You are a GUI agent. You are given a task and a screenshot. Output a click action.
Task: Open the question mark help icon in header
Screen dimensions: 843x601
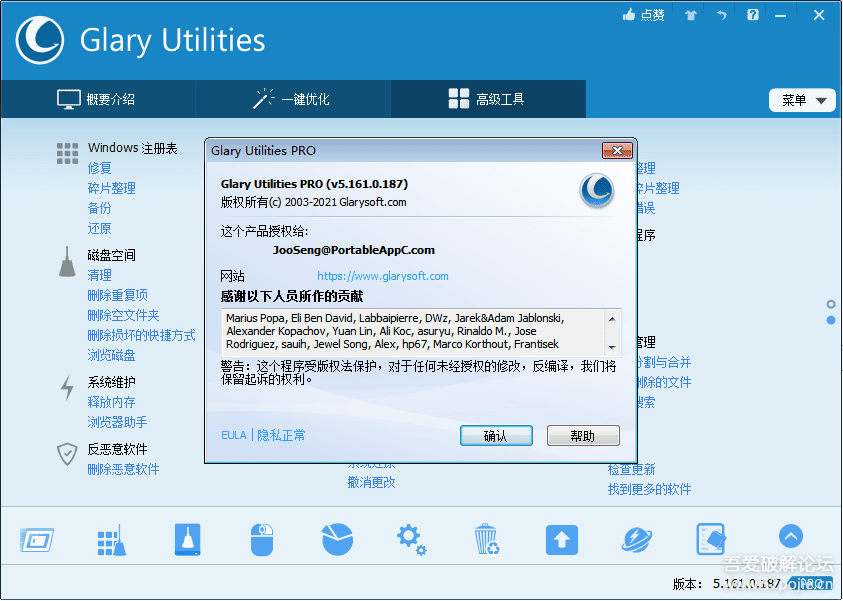(753, 15)
